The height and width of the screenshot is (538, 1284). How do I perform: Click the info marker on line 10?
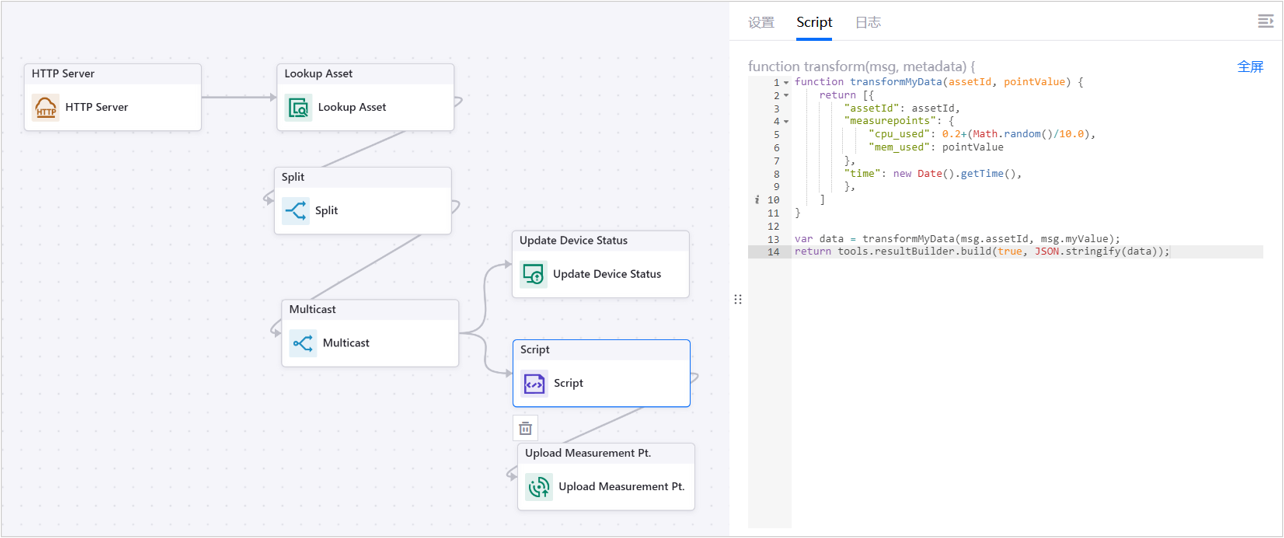tap(758, 200)
